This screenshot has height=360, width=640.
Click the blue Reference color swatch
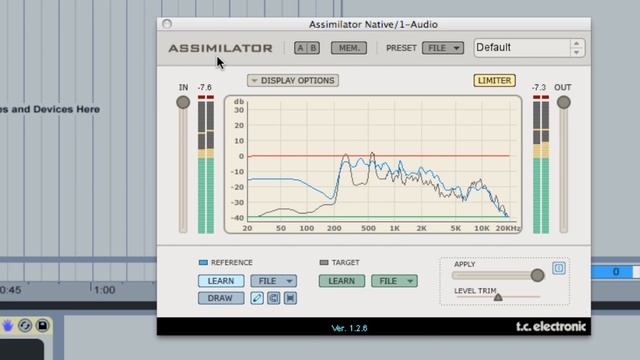203,262
